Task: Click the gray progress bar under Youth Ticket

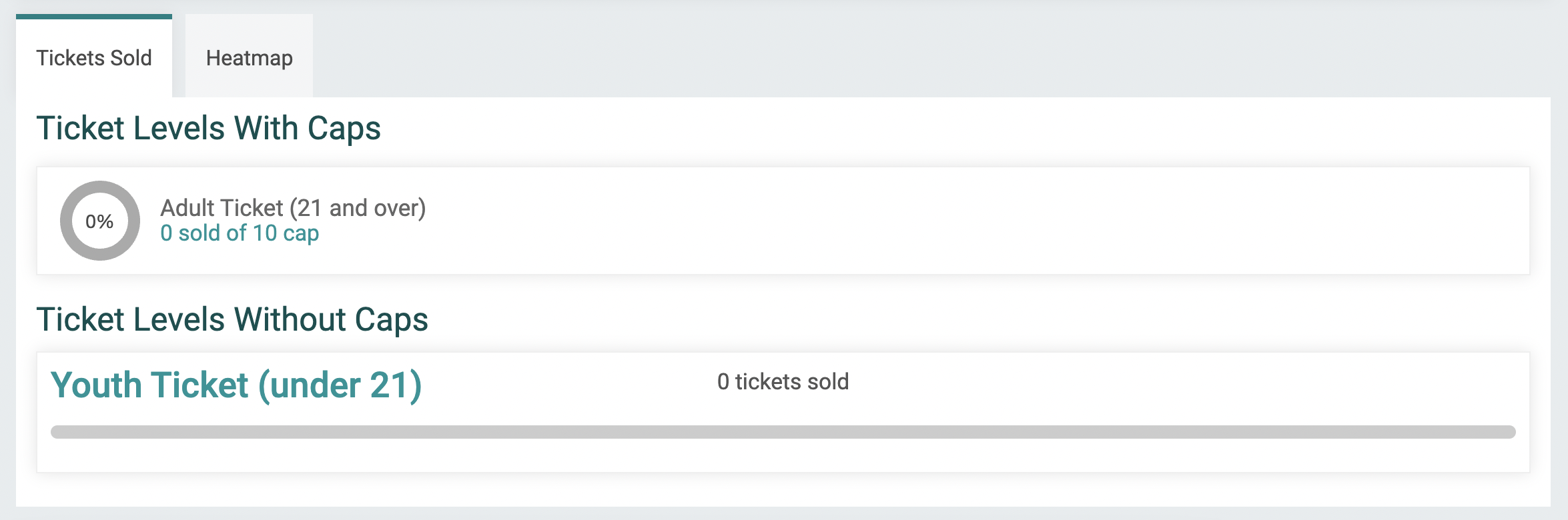Action: point(783,431)
